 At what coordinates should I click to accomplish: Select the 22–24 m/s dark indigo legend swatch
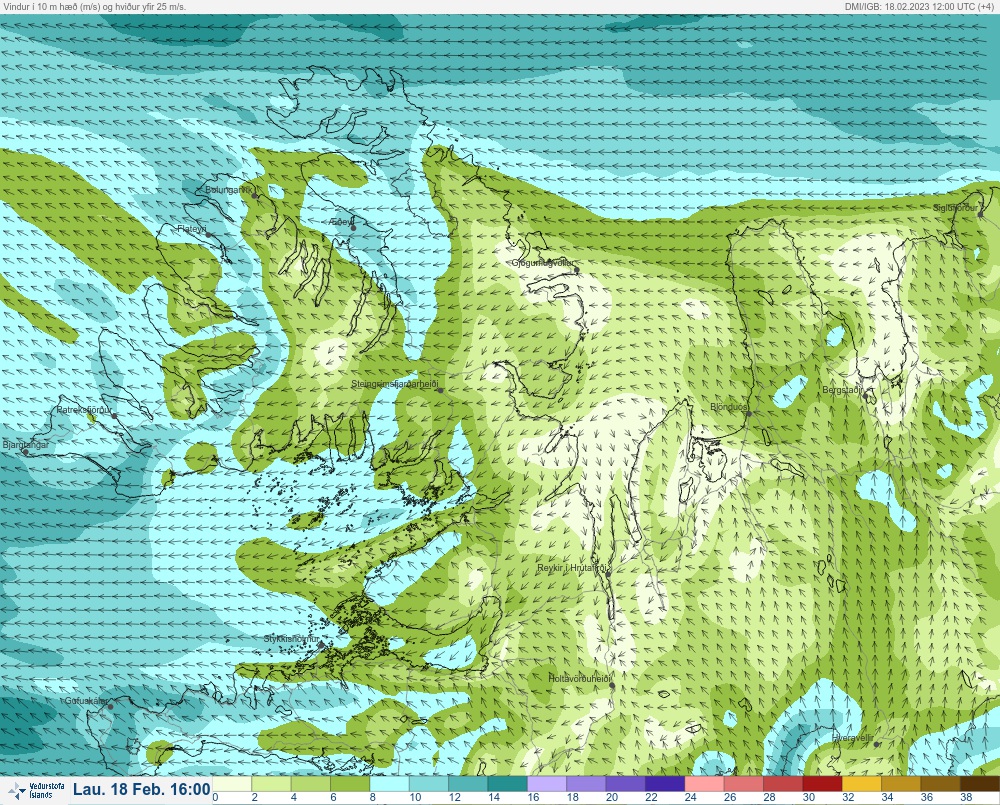(665, 783)
